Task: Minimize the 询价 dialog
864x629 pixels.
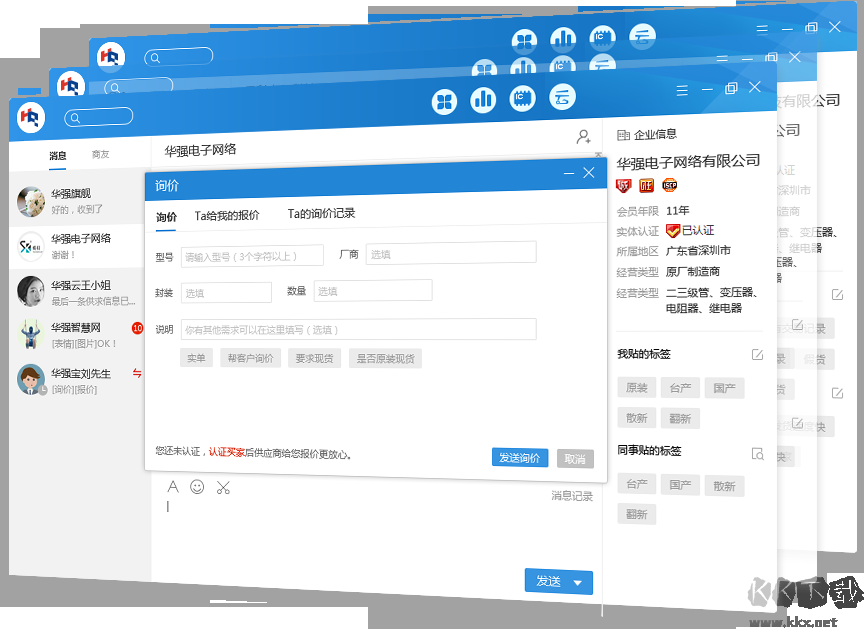Action: (569, 173)
